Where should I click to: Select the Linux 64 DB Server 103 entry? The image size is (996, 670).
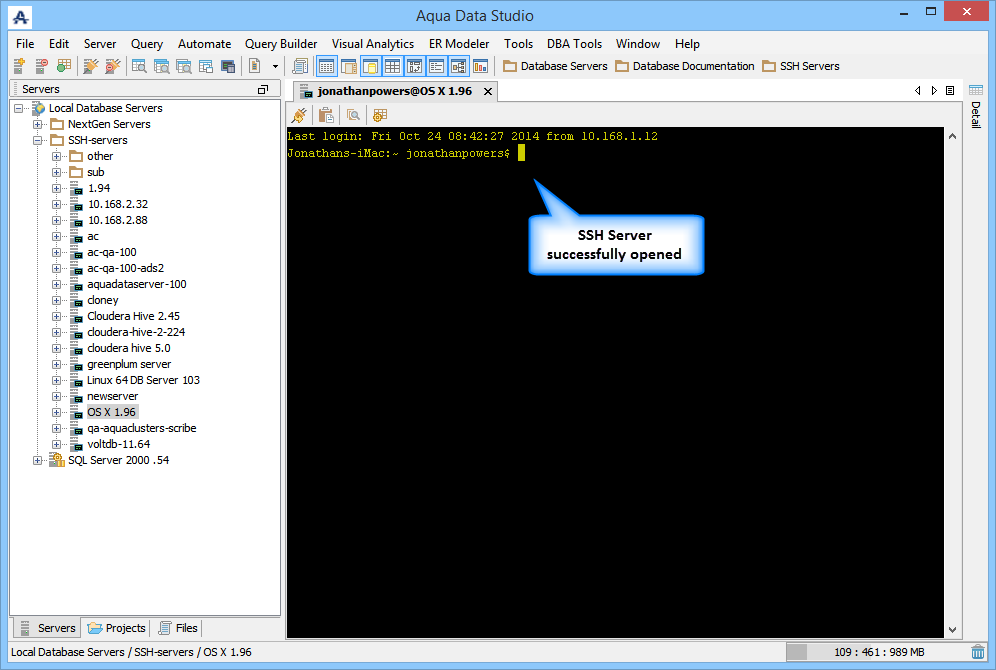[x=143, y=380]
